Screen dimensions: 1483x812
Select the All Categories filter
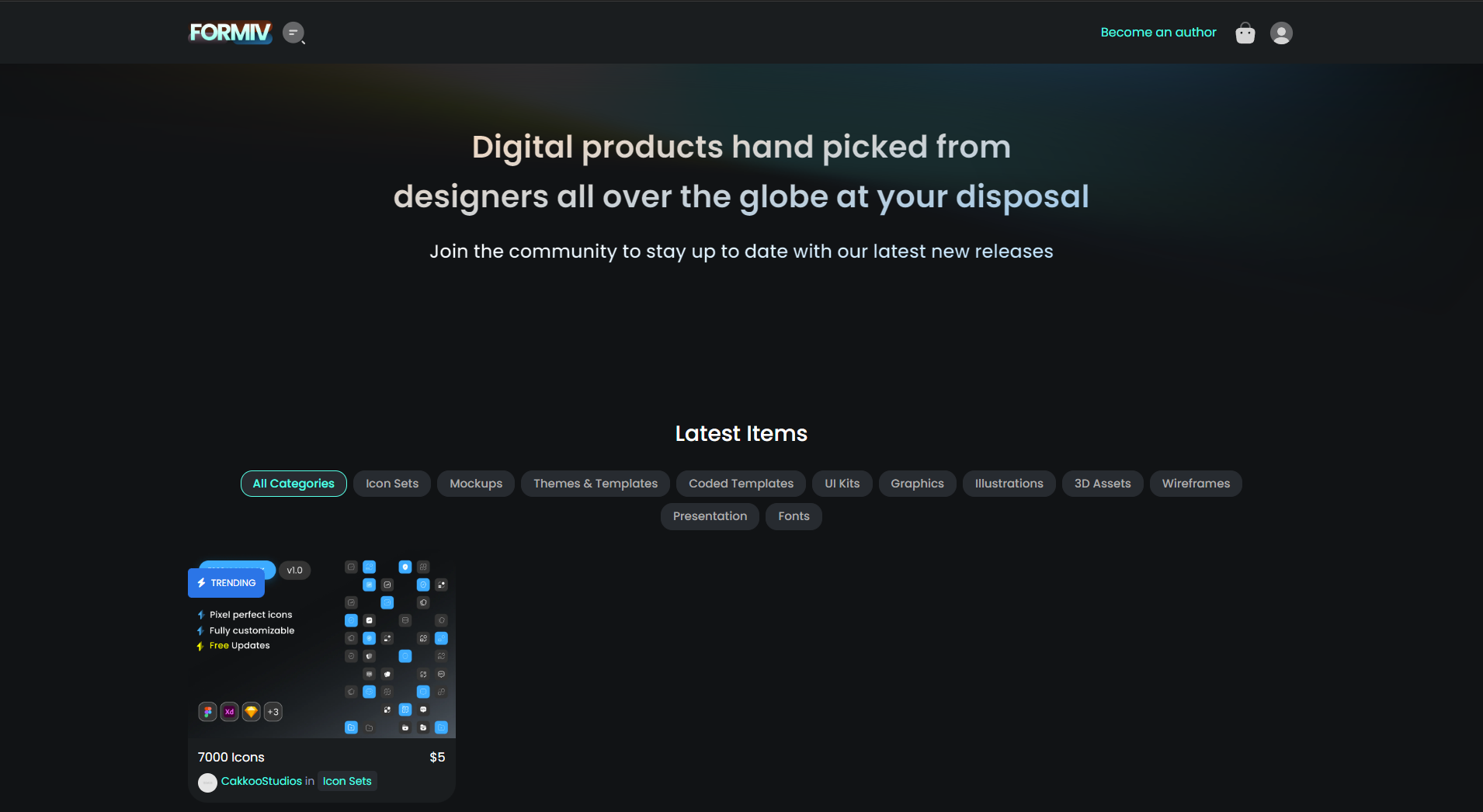point(293,484)
